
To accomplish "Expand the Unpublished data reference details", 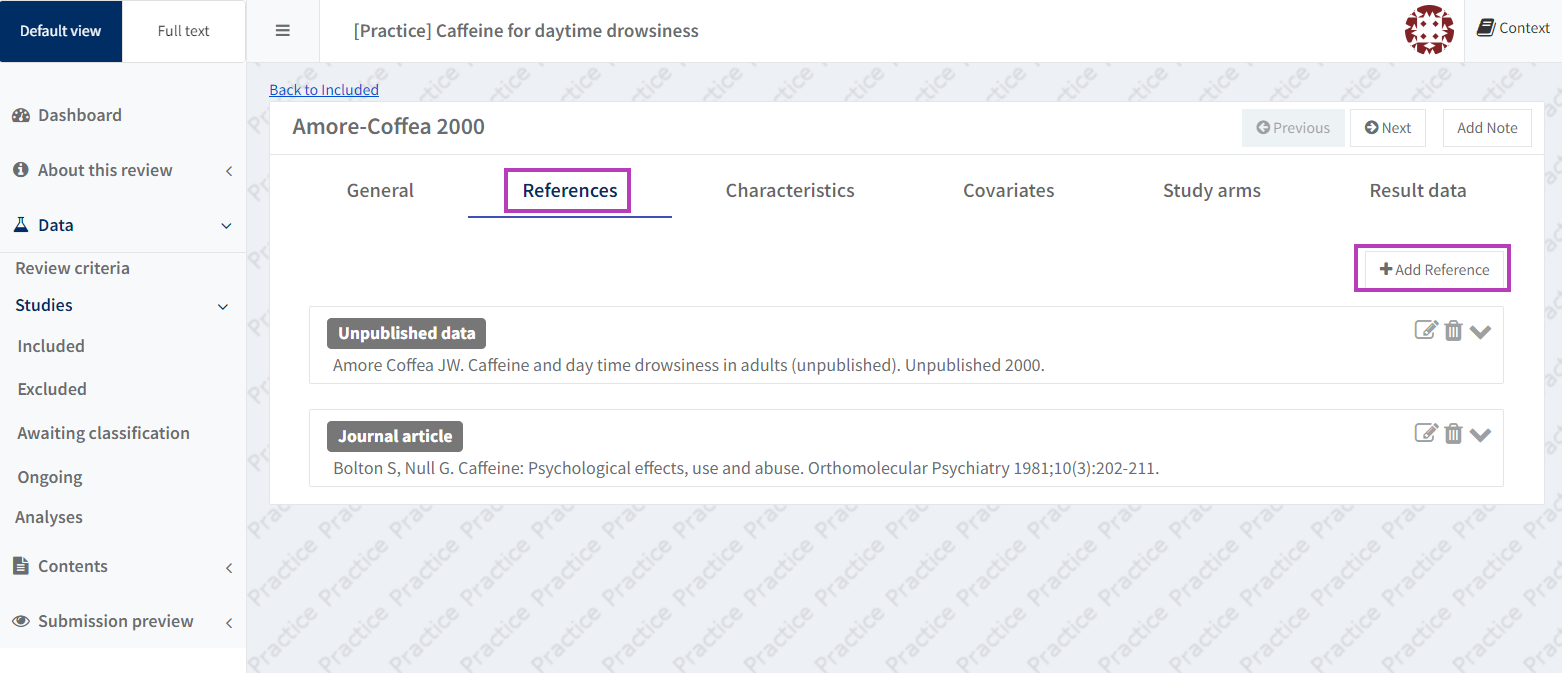I will pos(1480,332).
